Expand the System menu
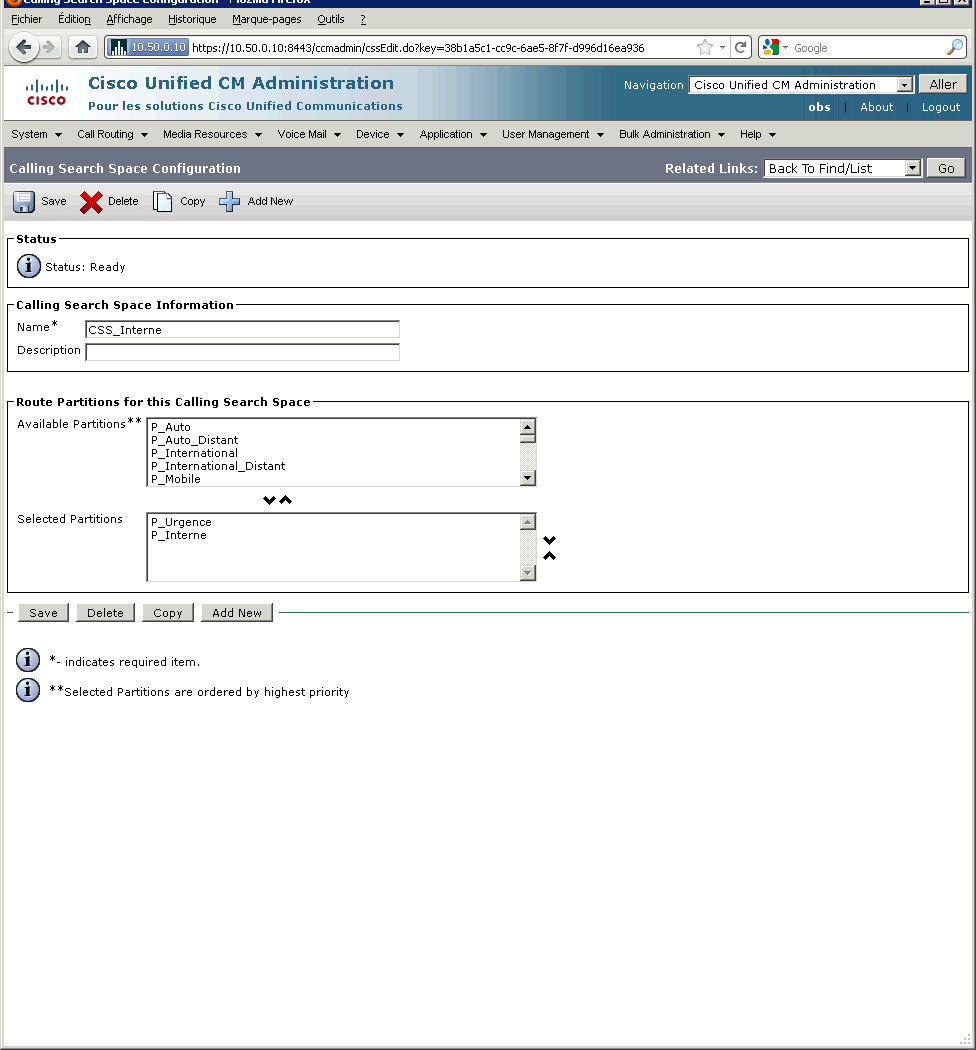The width and height of the screenshot is (976, 1050). point(36,135)
